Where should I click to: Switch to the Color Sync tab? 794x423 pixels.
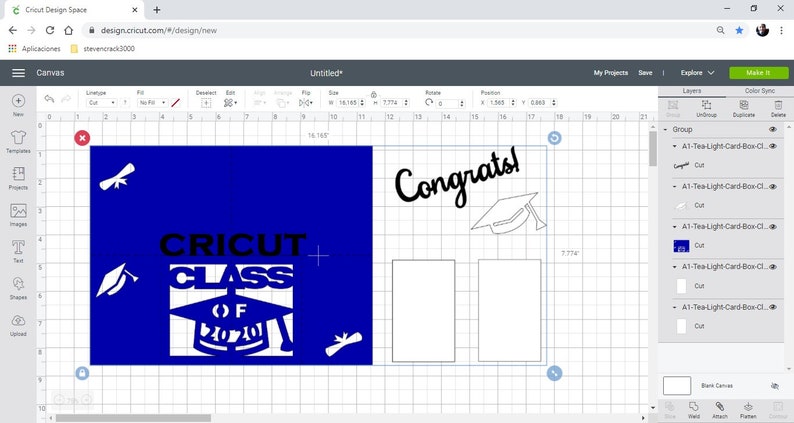click(x=760, y=91)
